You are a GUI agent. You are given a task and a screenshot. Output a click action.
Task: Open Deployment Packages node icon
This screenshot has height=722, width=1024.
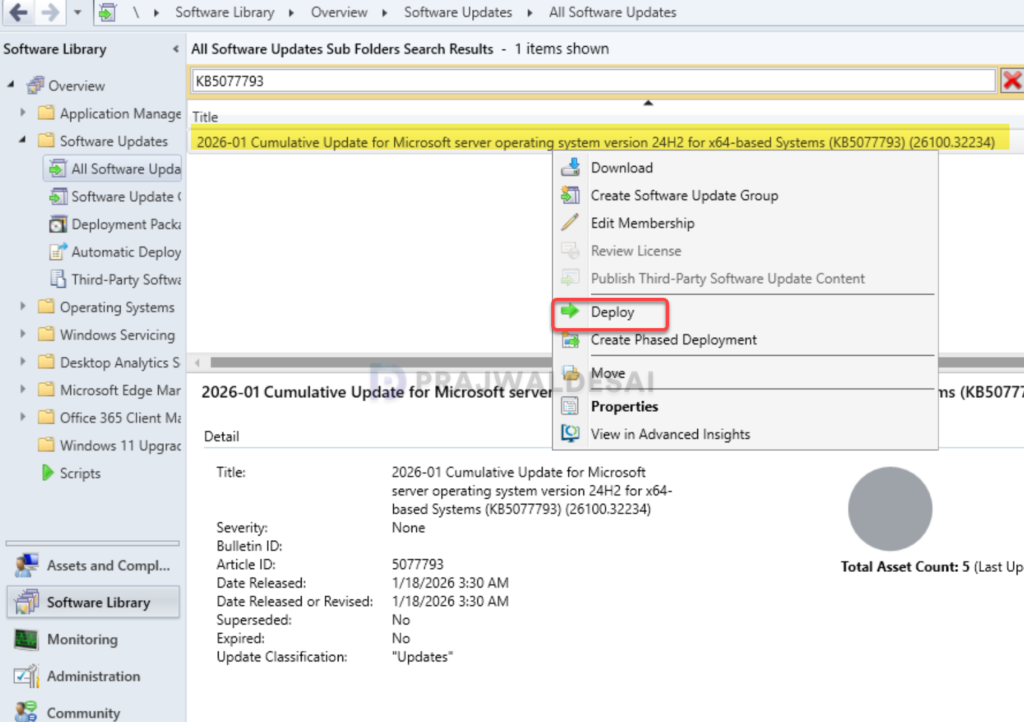pos(57,224)
